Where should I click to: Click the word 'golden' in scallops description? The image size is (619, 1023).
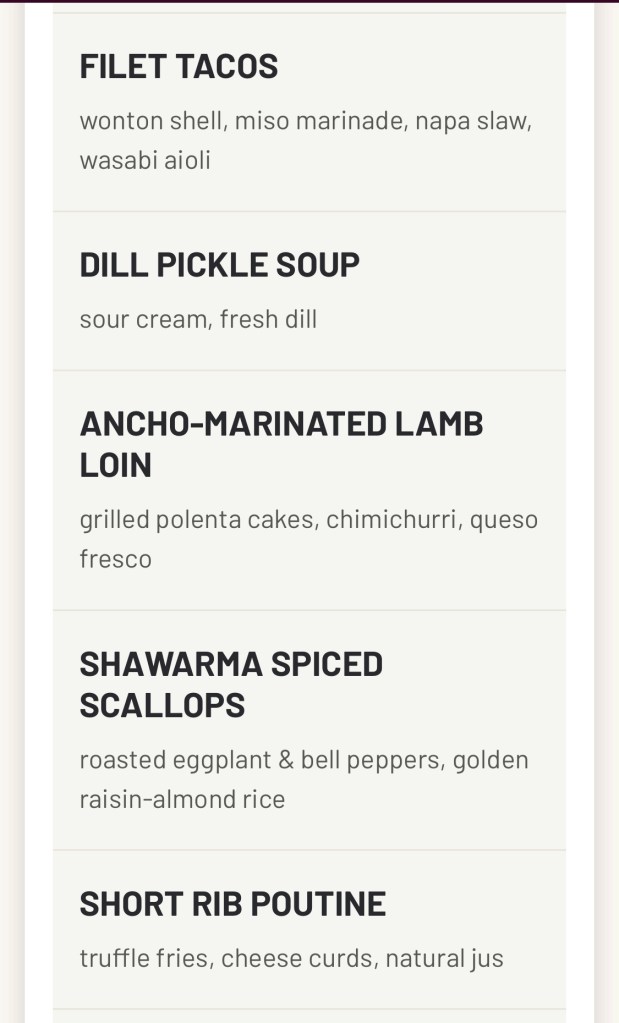pos(490,760)
